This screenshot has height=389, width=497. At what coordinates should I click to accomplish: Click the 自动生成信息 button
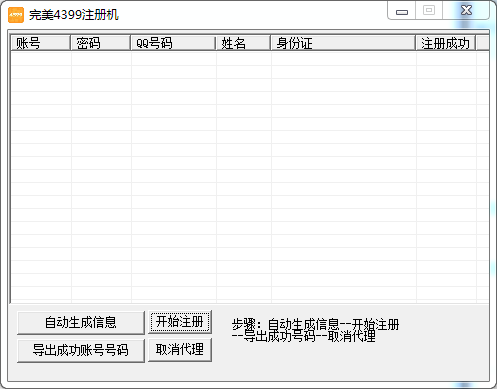(81, 323)
